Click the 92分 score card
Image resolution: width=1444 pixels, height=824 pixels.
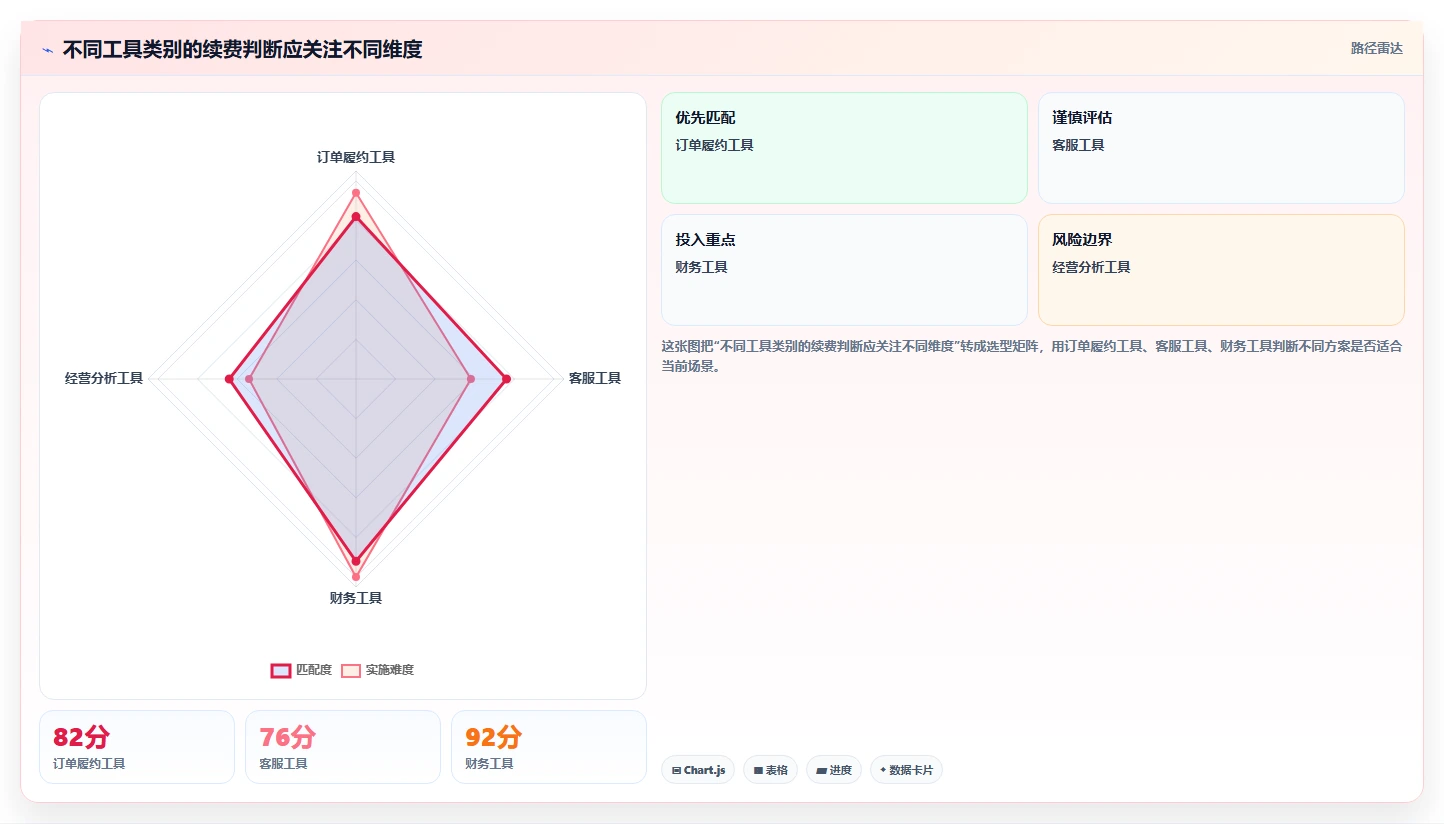(549, 747)
